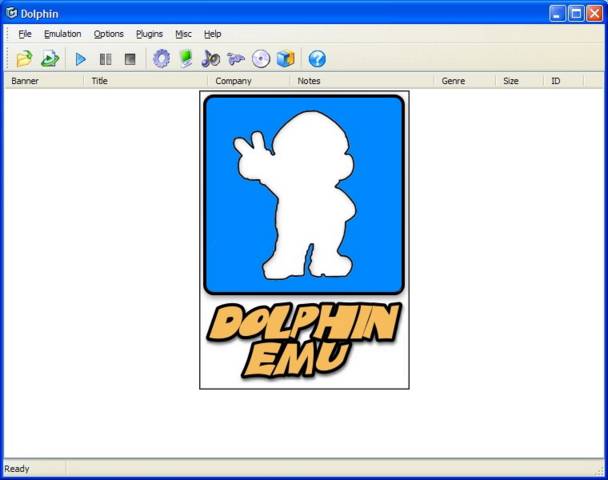Open a file with the folder icon
The height and width of the screenshot is (480, 608).
pyautogui.click(x=24, y=59)
